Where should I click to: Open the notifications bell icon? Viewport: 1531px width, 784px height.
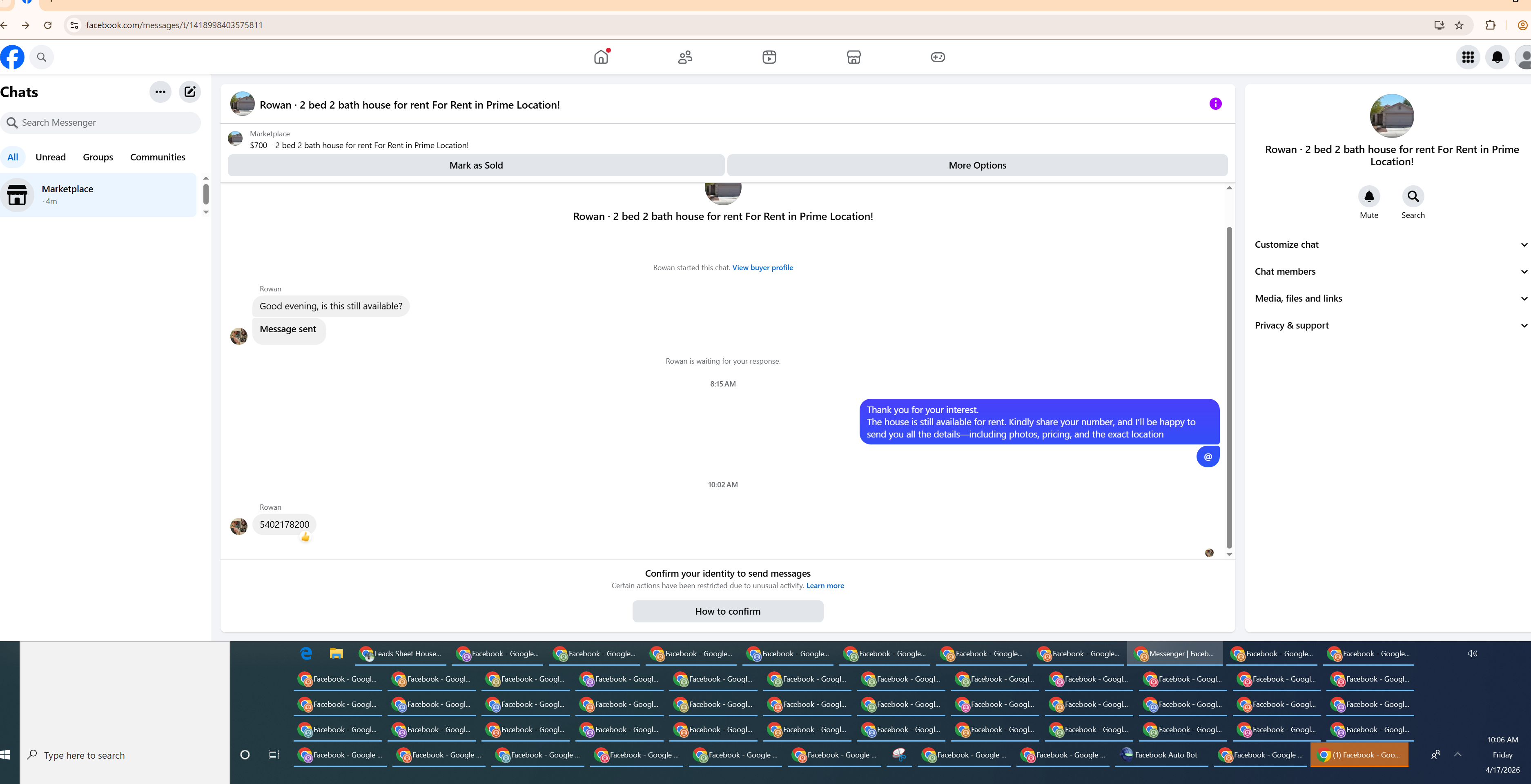[x=1497, y=57]
